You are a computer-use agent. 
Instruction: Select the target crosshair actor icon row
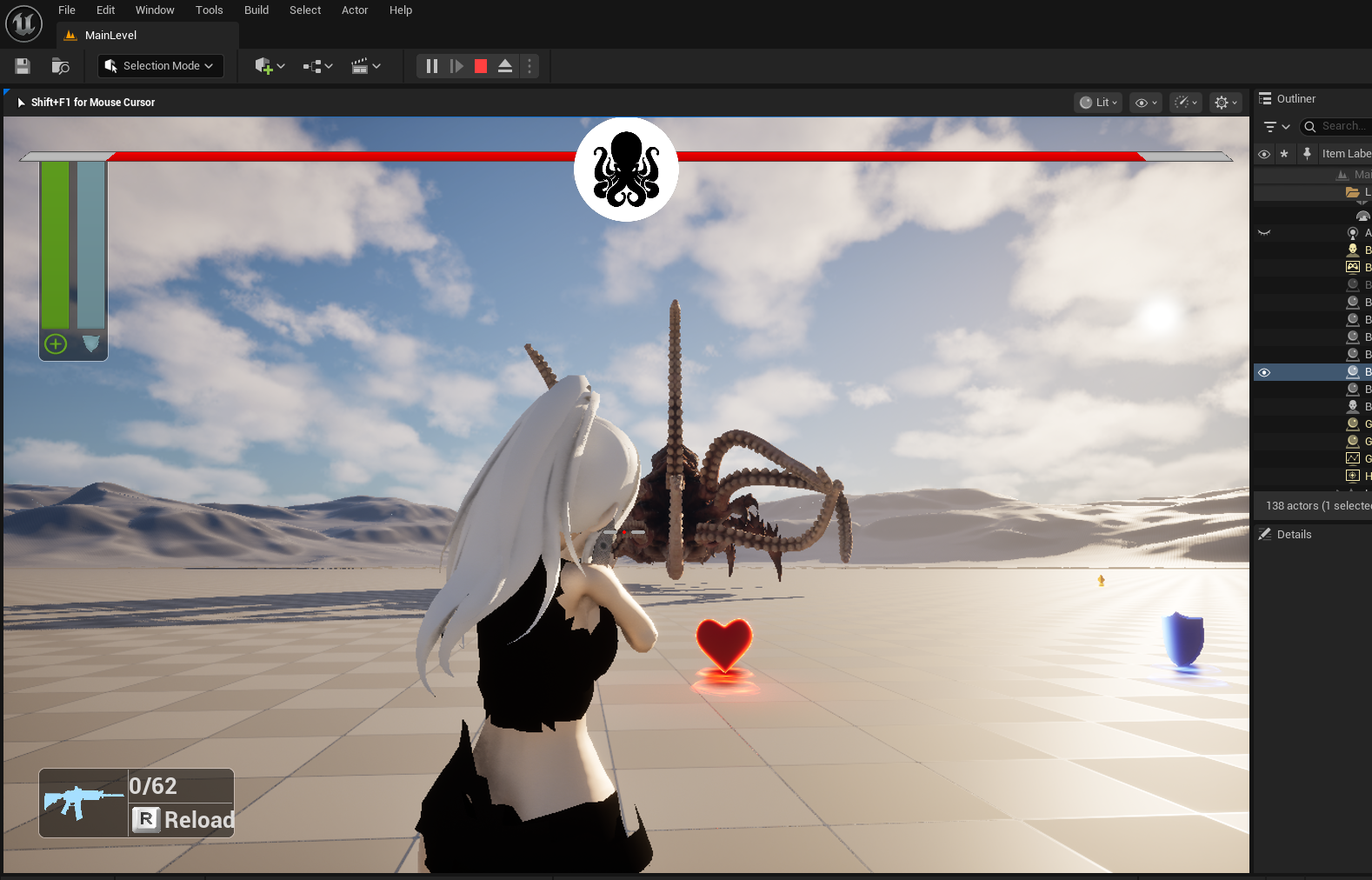1353,476
